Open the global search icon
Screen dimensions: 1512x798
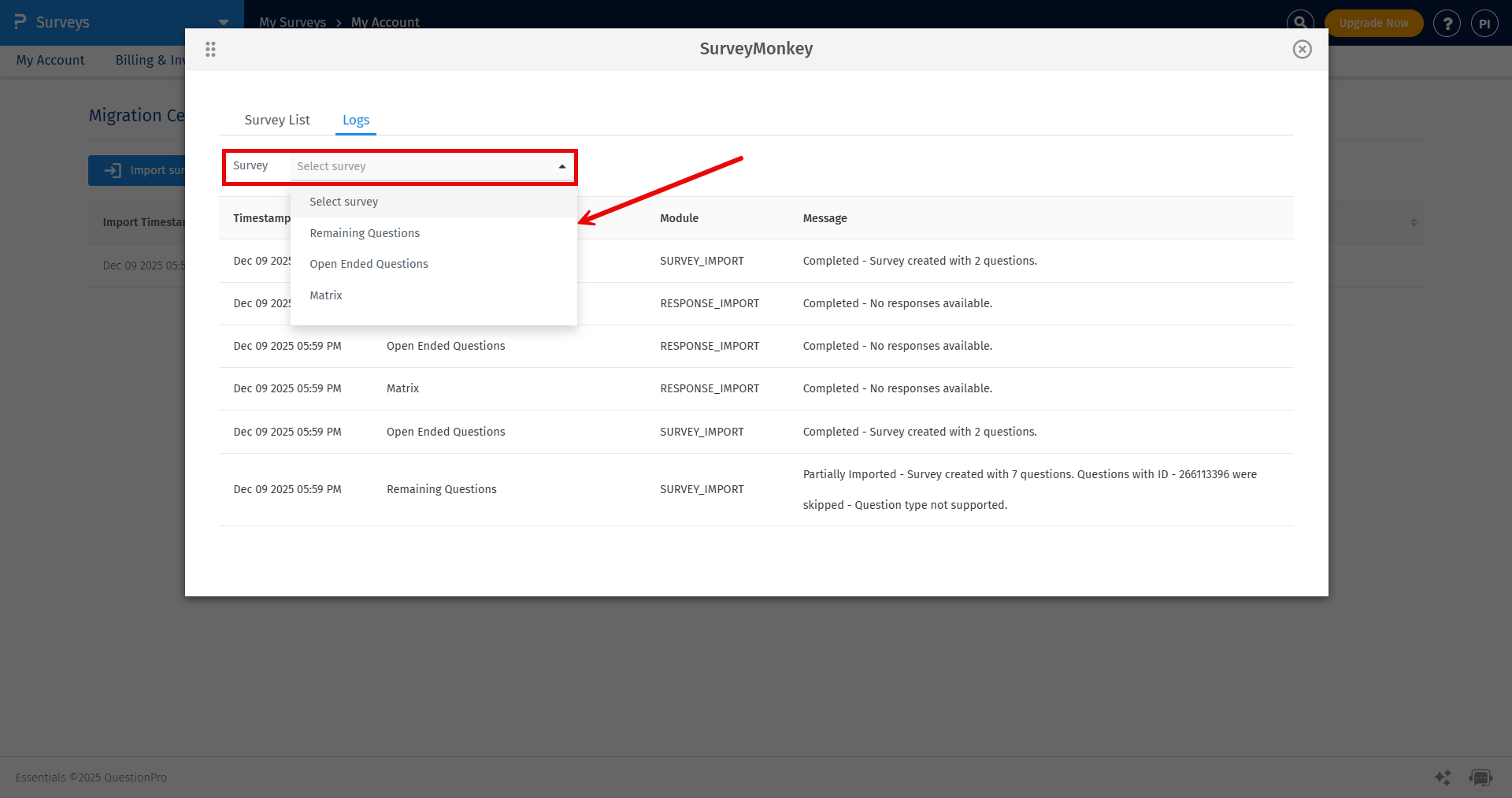point(1299,22)
